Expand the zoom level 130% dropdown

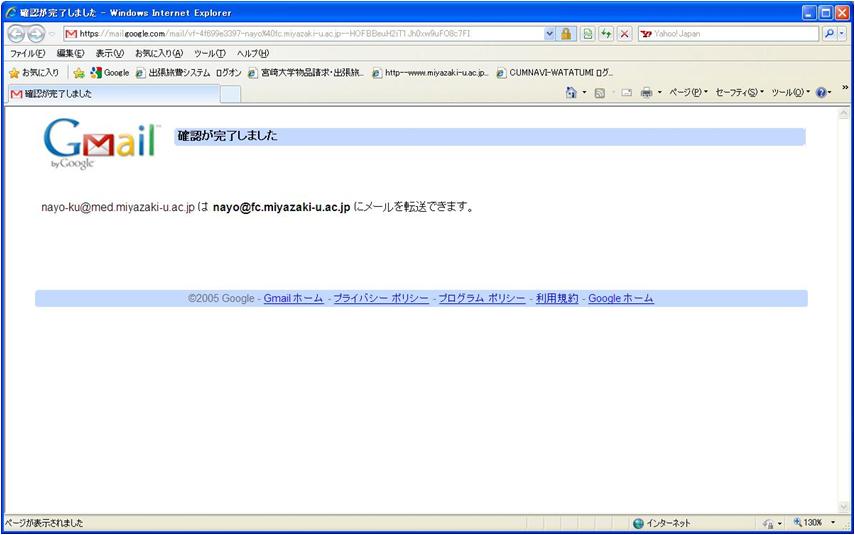pyautogui.click(x=832, y=523)
